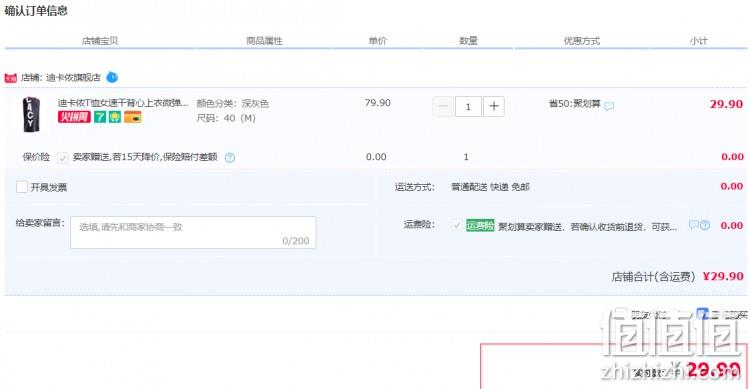Toggle the 匿名购买 anonymous purchase checkbox
Viewport: 750px width, 389px height.
point(702,314)
